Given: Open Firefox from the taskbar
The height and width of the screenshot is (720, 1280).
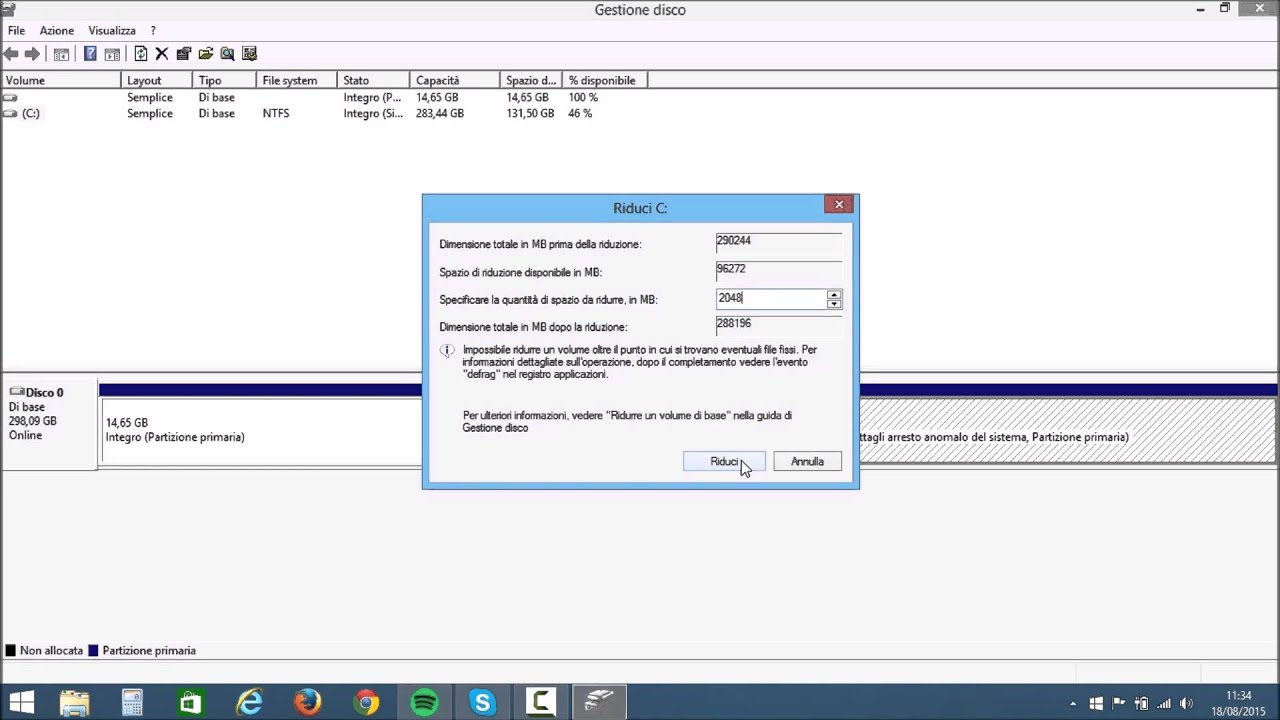Looking at the screenshot, I should tap(307, 703).
